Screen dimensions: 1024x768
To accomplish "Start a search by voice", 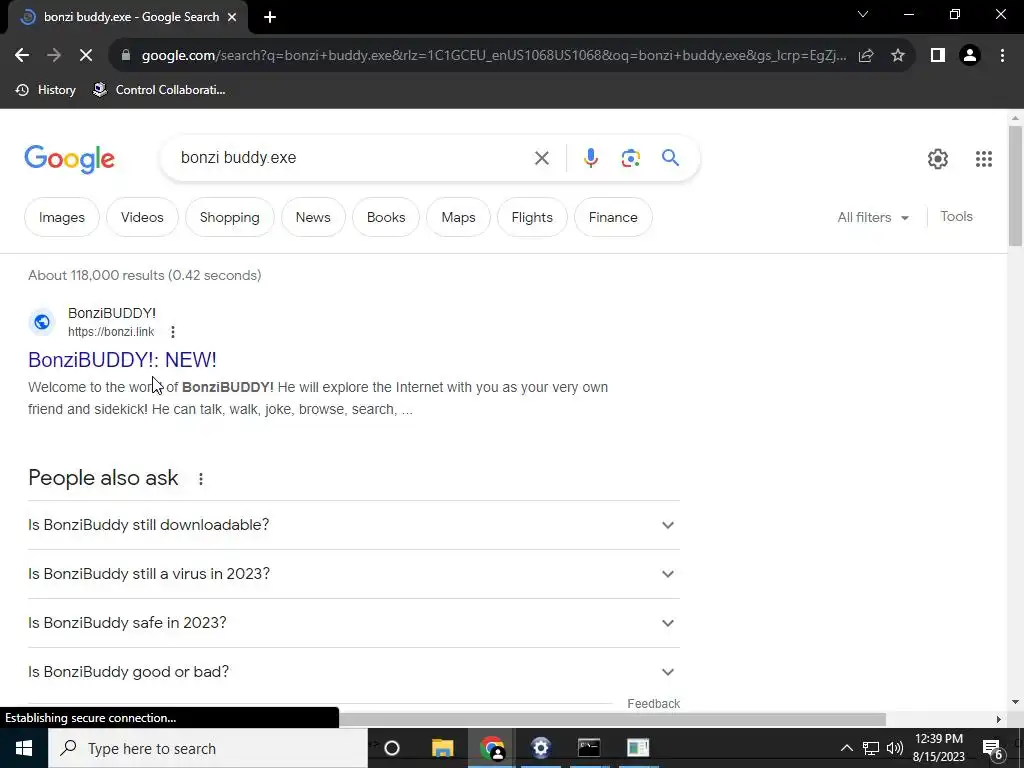I will point(590,158).
